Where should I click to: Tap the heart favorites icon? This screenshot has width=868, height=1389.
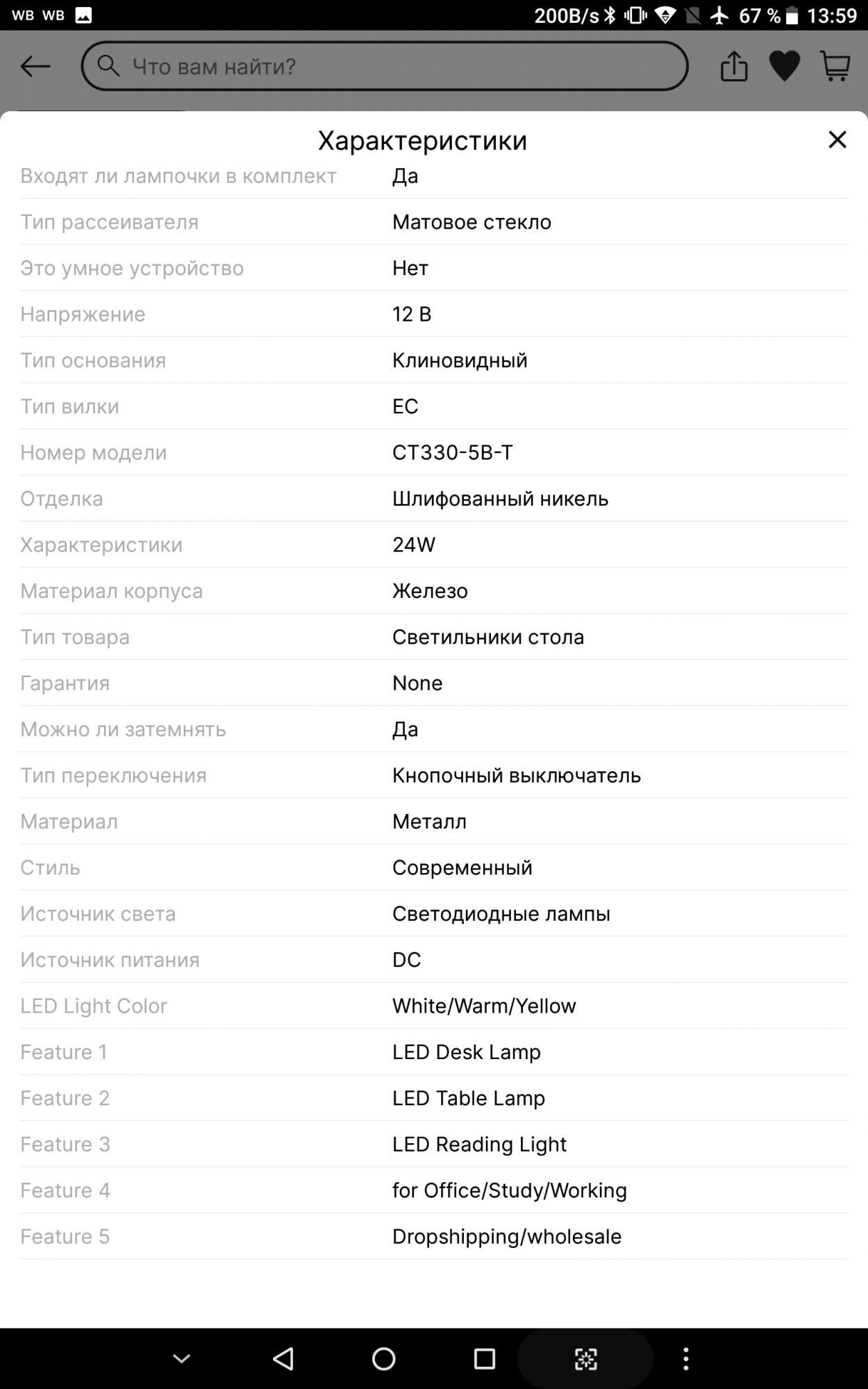click(785, 67)
